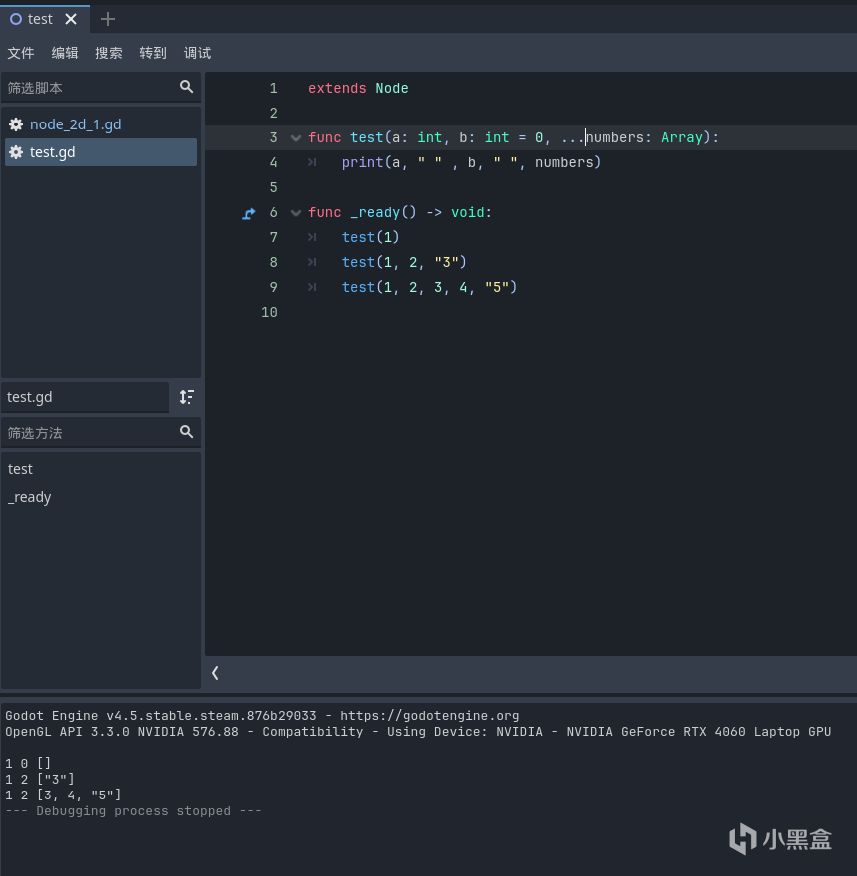The height and width of the screenshot is (876, 857).
Task: Click 'Debugging process stopped' output line
Action: click(x=133, y=811)
